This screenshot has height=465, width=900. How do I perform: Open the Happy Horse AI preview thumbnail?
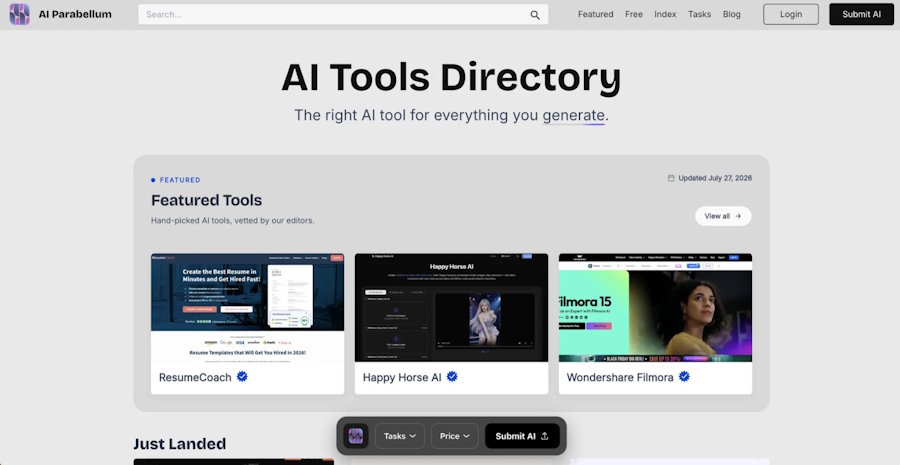(x=451, y=308)
